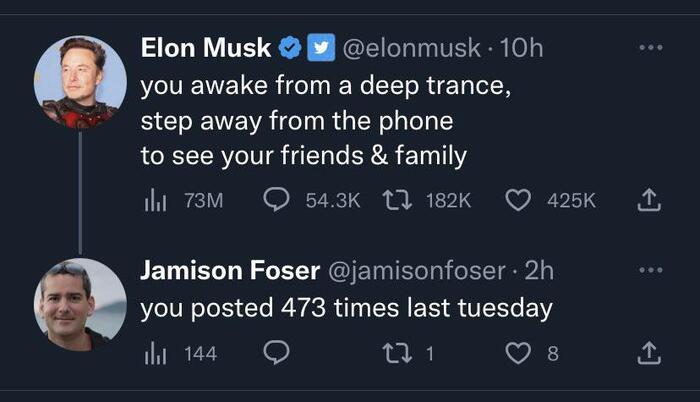
Task: Click the Jamison Foser display name
Action: [230, 271]
